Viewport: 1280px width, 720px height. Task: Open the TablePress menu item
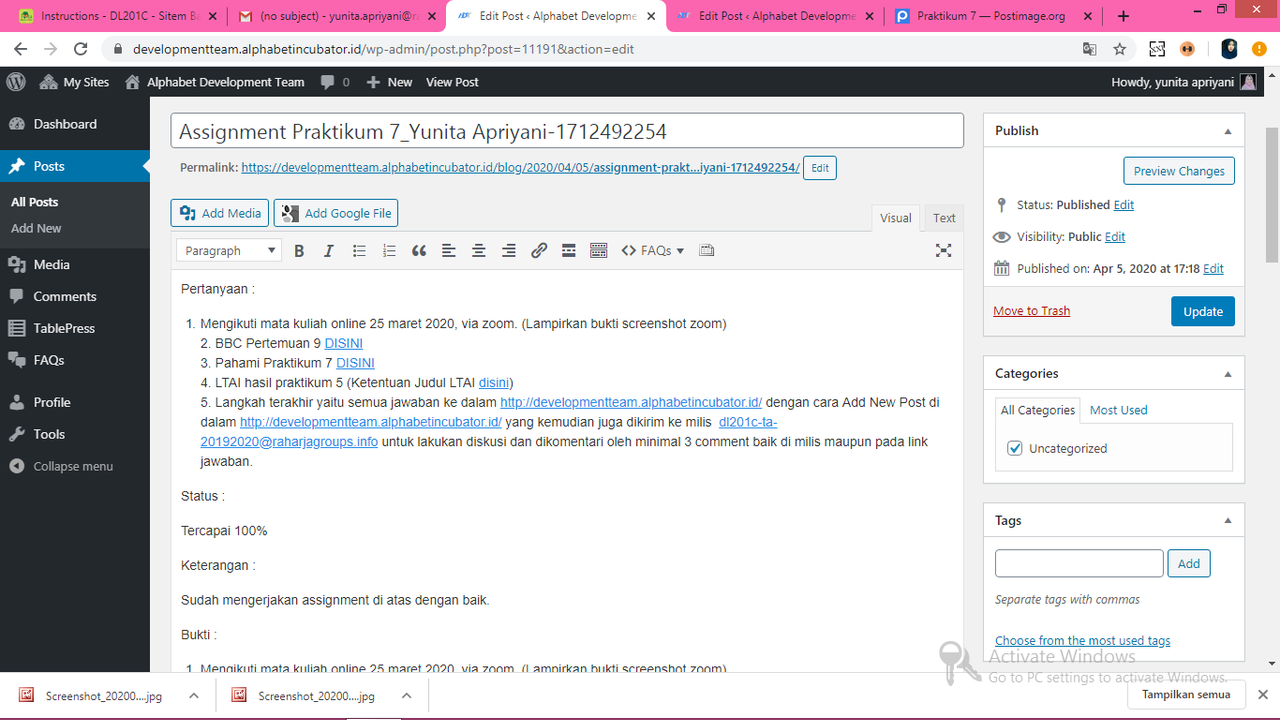tap(75, 328)
